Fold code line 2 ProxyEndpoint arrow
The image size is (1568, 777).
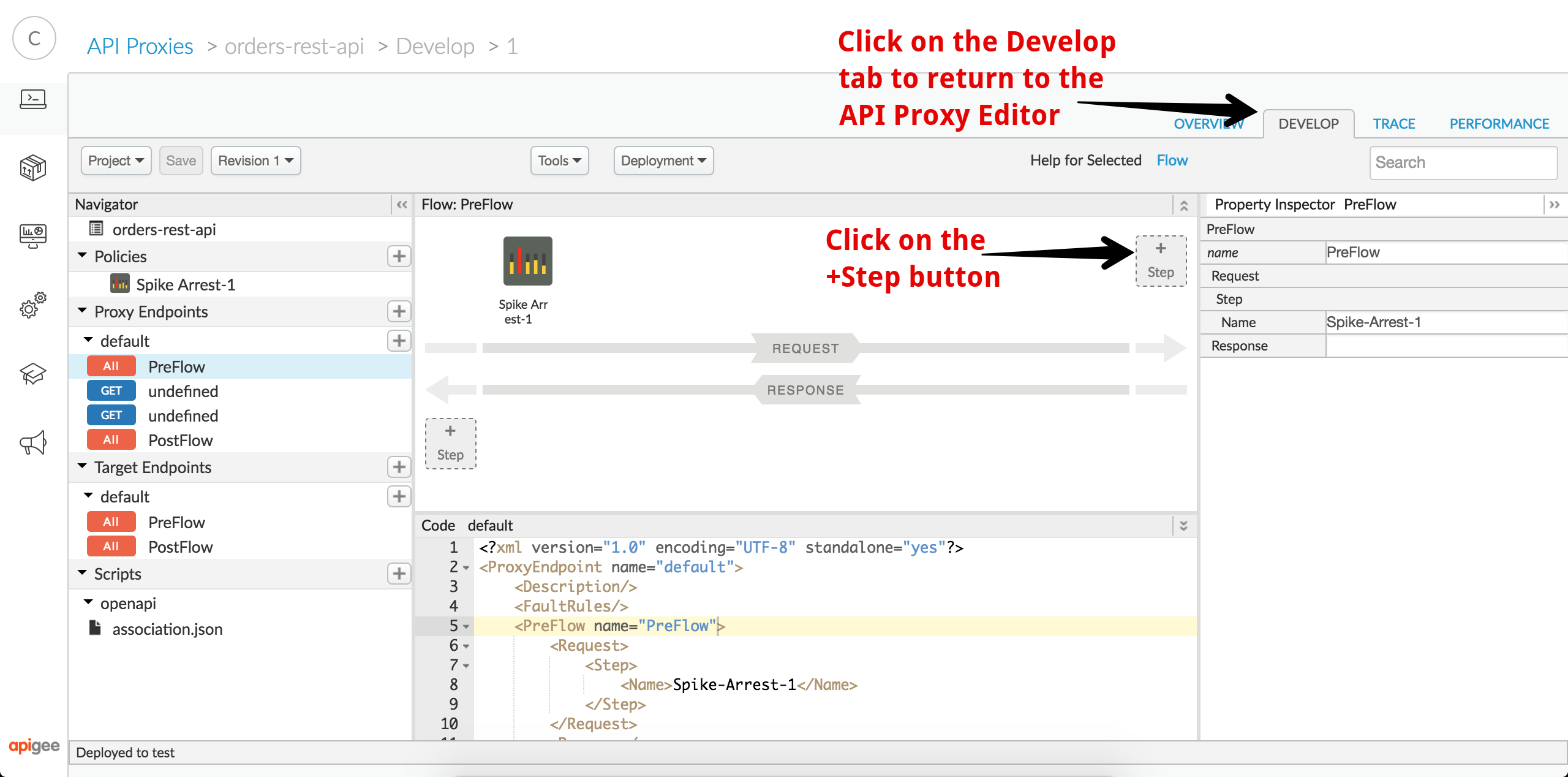tap(466, 568)
